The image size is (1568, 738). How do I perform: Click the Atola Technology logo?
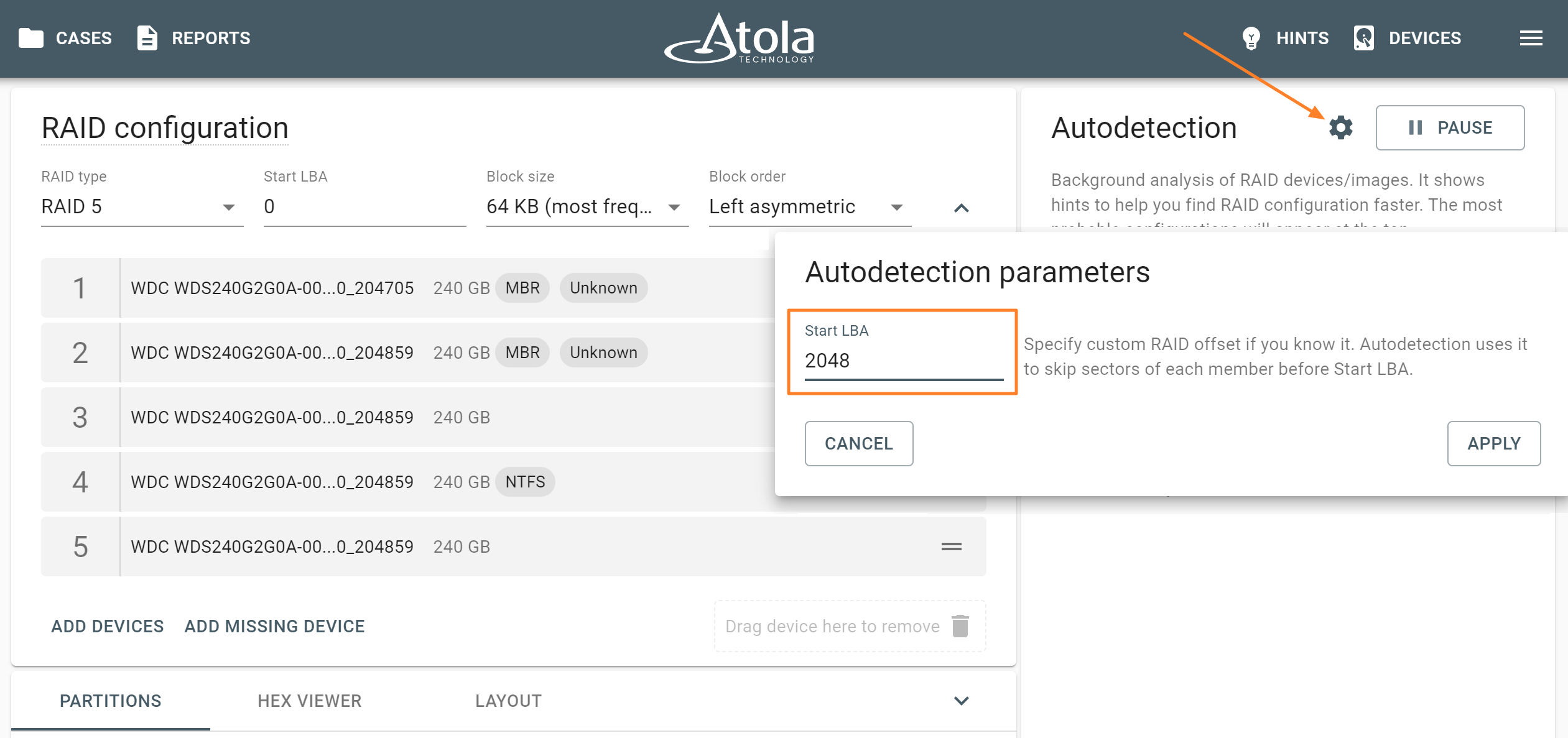click(740, 39)
